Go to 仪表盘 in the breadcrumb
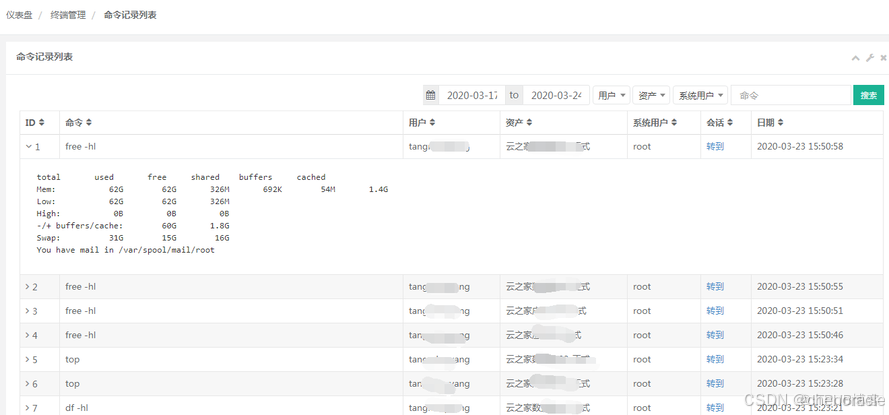The height and width of the screenshot is (415, 889). (19, 15)
